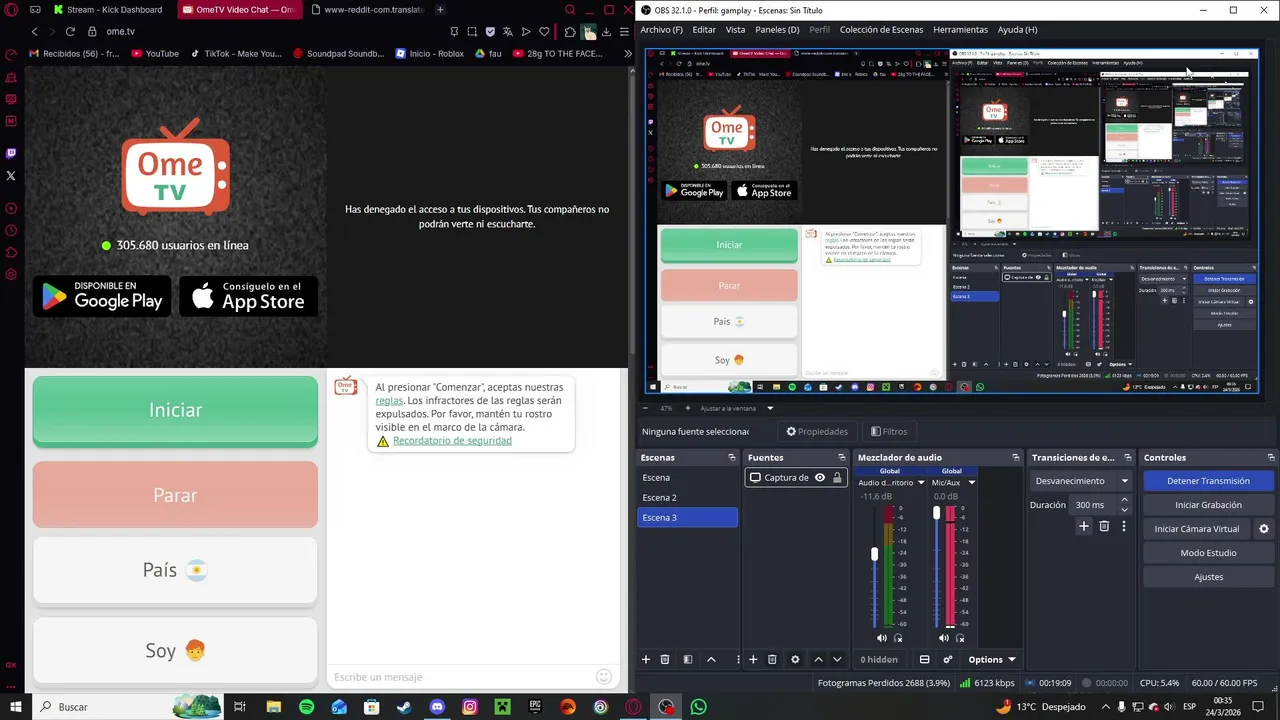Move source down in Fuentes list

point(837,659)
